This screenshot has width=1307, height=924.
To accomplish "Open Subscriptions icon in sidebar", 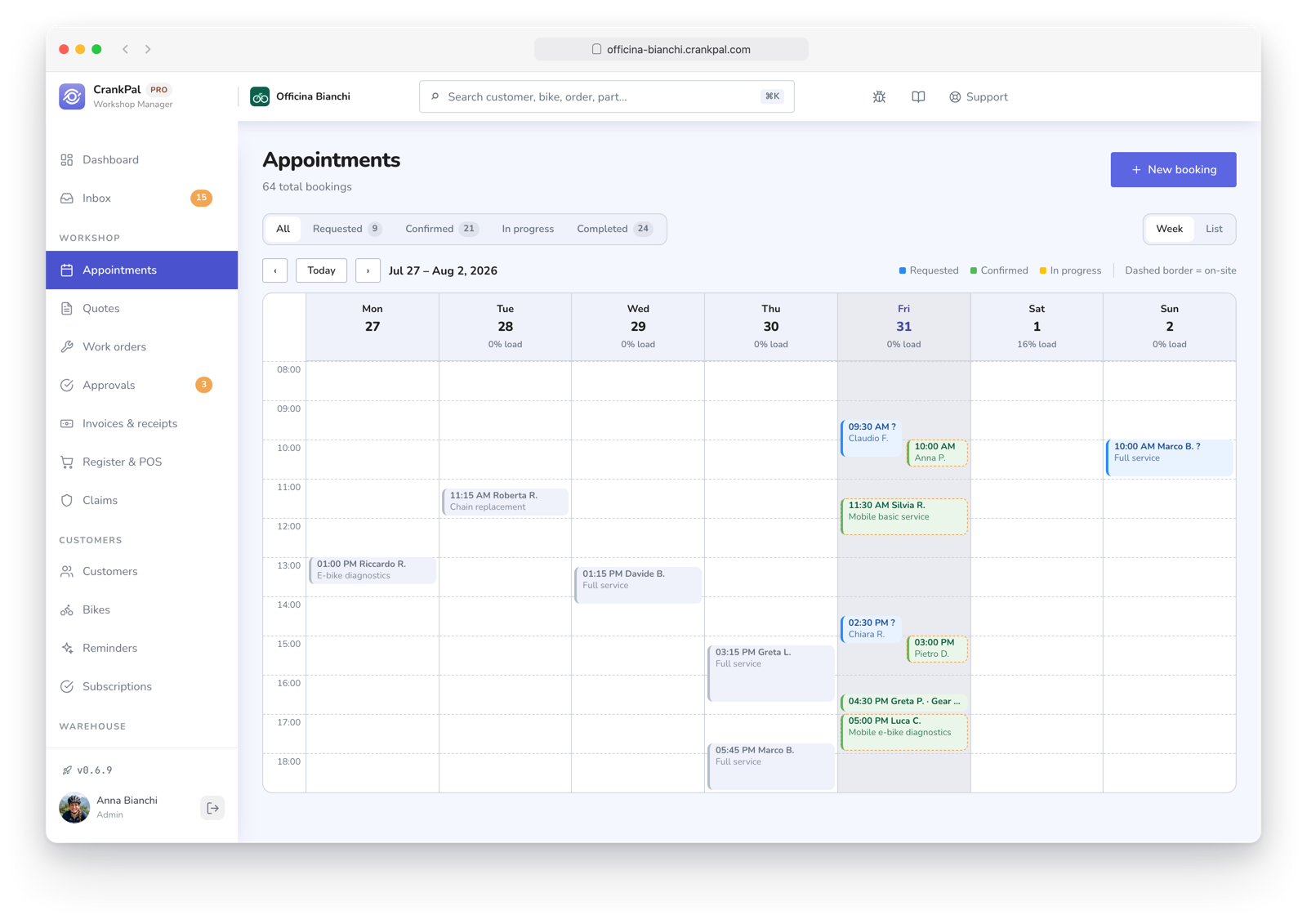I will [x=67, y=686].
